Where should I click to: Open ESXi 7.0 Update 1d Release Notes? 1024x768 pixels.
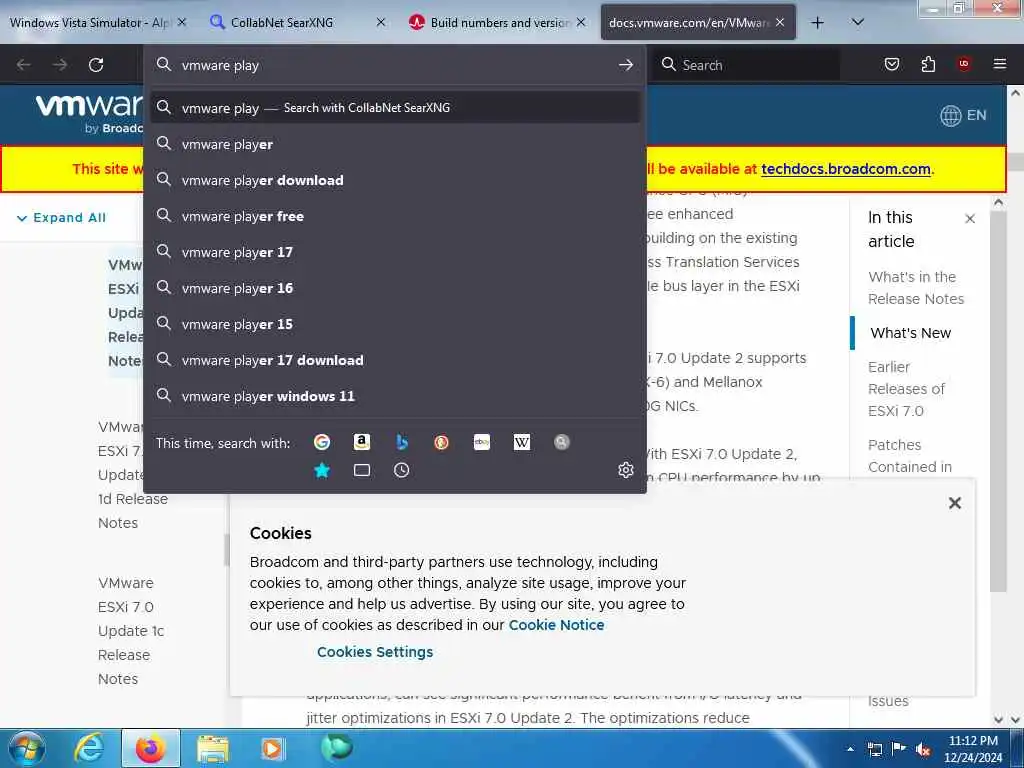pyautogui.click(x=133, y=475)
